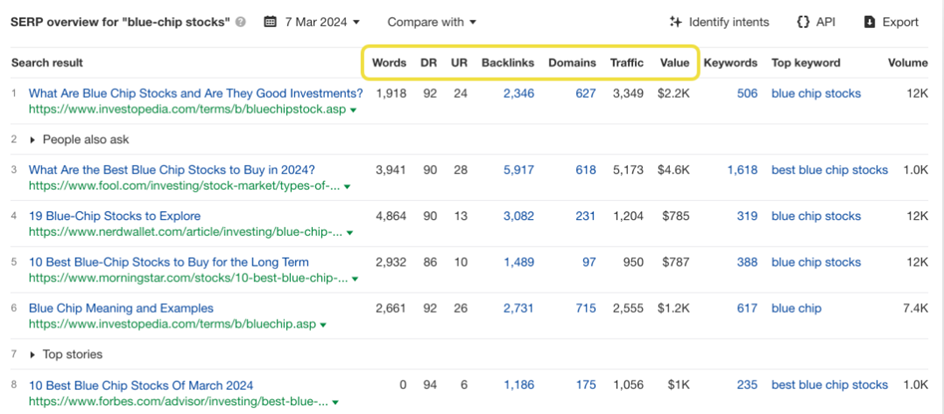Click the Volume column header
The height and width of the screenshot is (414, 944).
pyautogui.click(x=908, y=63)
